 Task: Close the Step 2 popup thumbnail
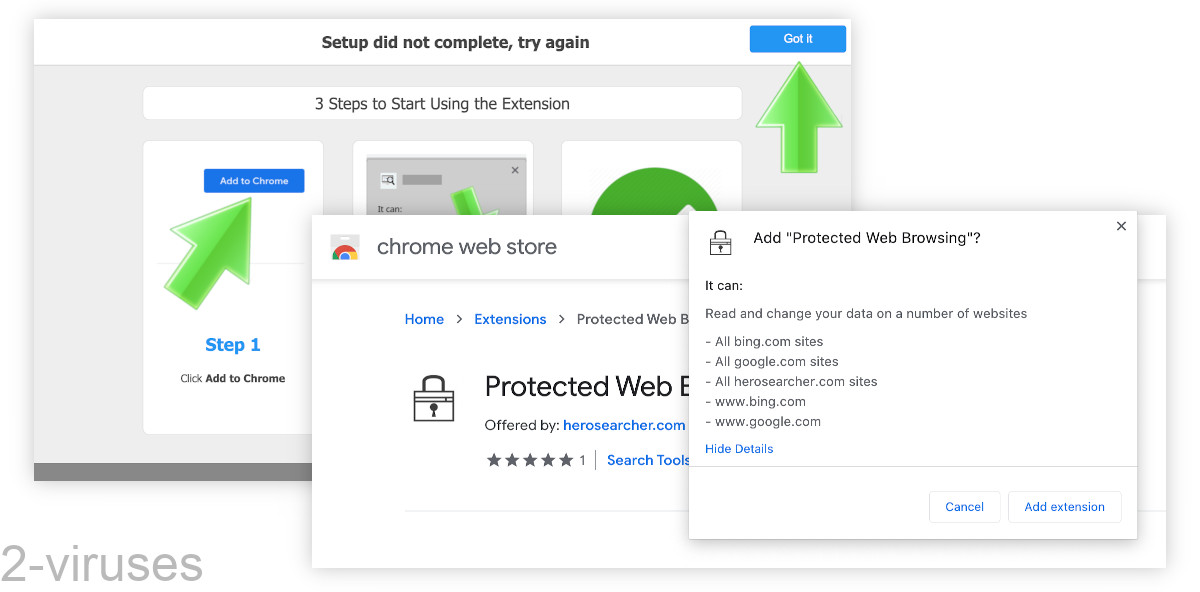click(x=515, y=169)
